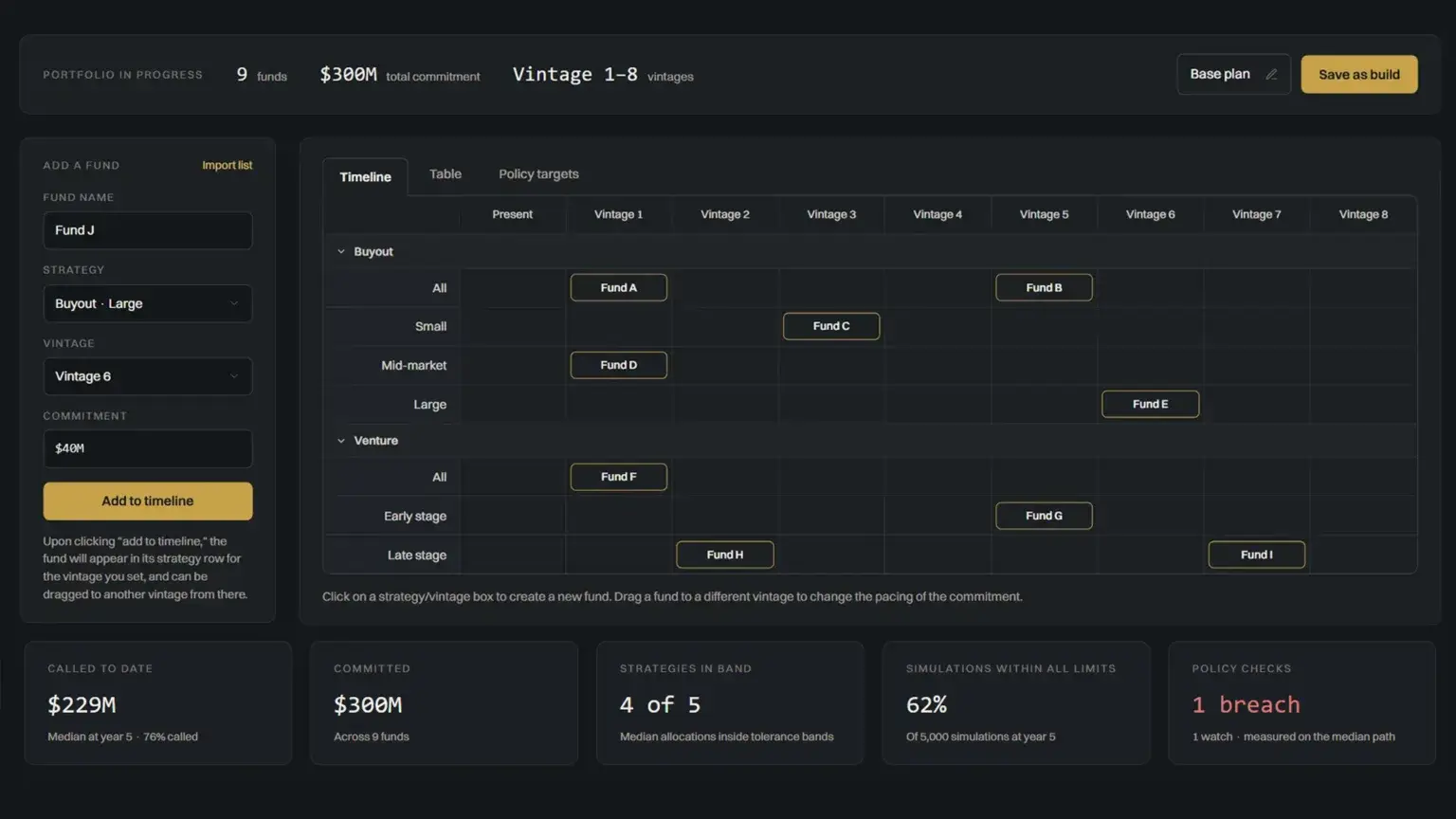
Task: Click the Add to timeline button
Action: click(148, 500)
